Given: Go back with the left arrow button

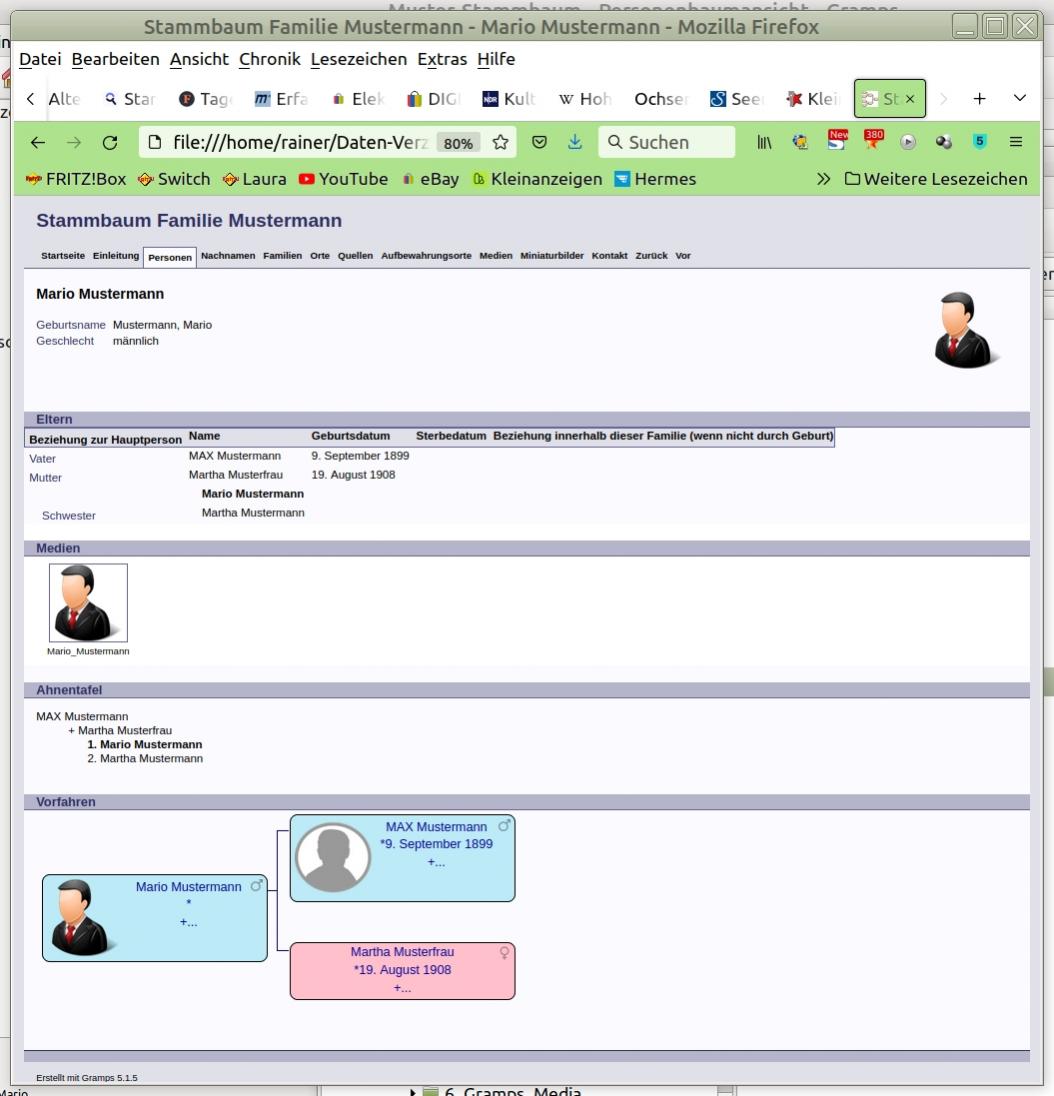Looking at the screenshot, I should 38,143.
